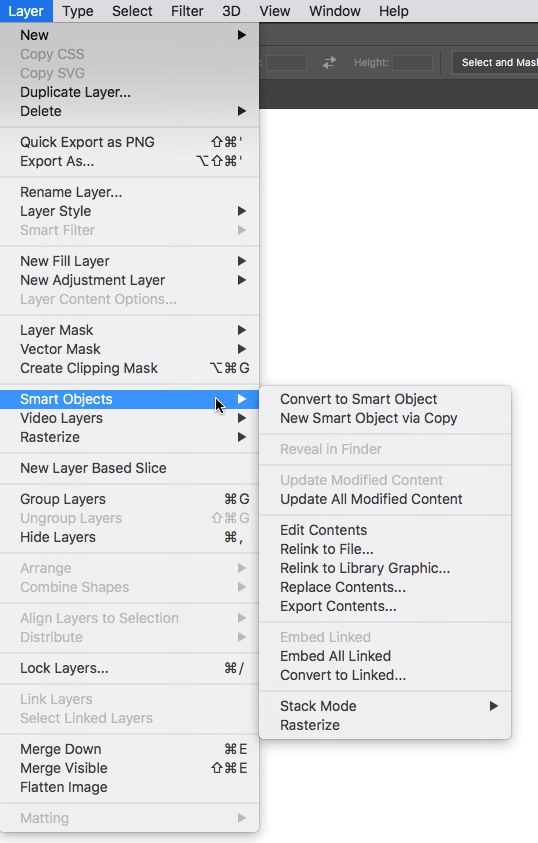Screen dimensions: 538x843
Task: Expand the Layer Mask submenu
Action: [130, 330]
